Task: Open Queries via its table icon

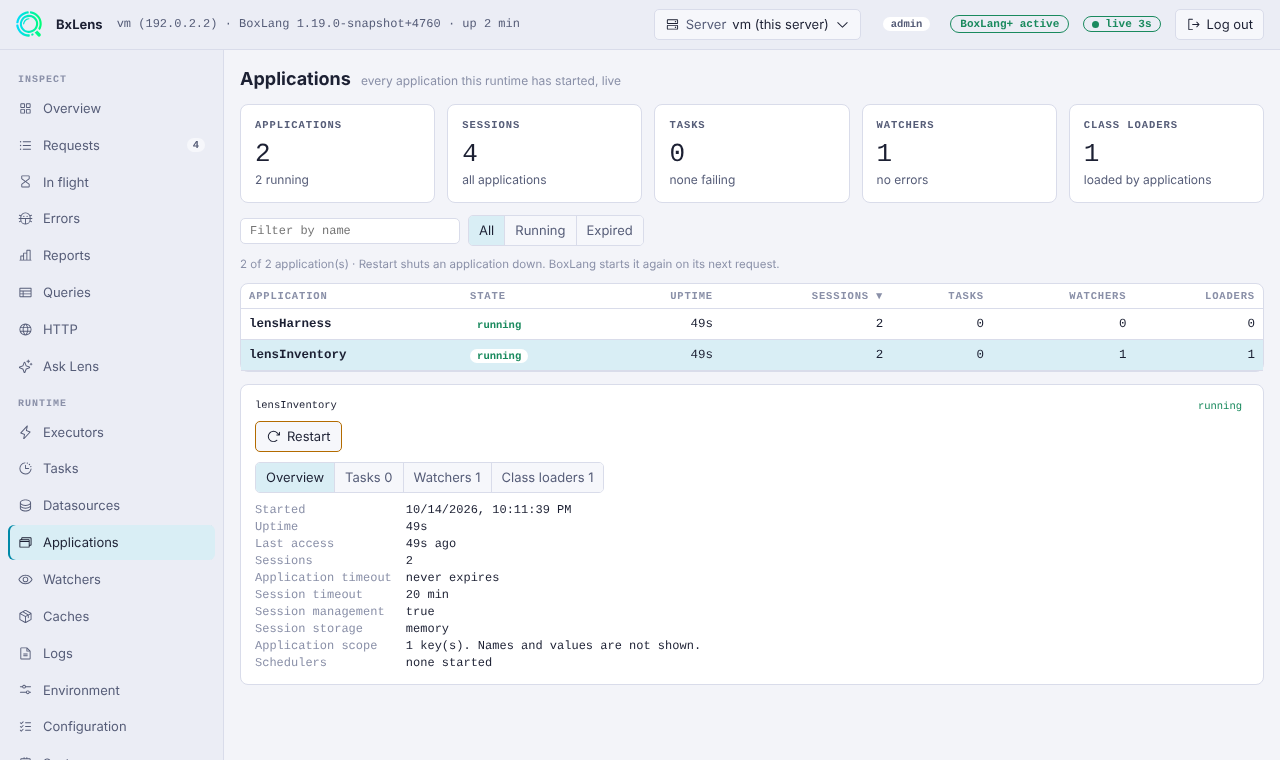Action: [25, 292]
